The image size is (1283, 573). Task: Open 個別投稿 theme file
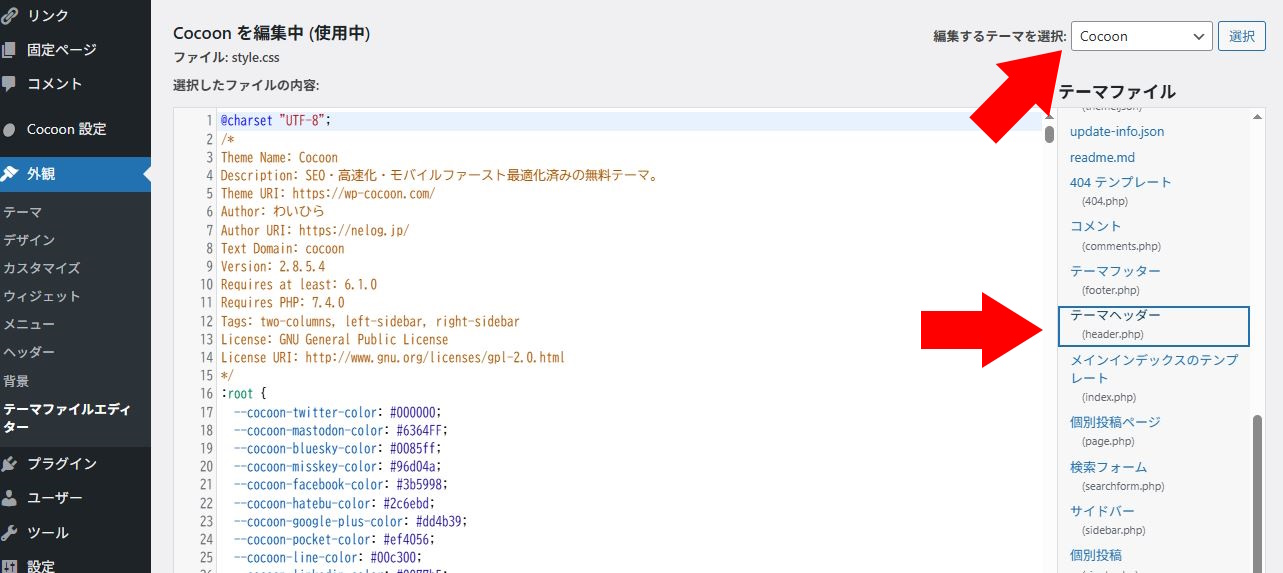pos(1096,555)
